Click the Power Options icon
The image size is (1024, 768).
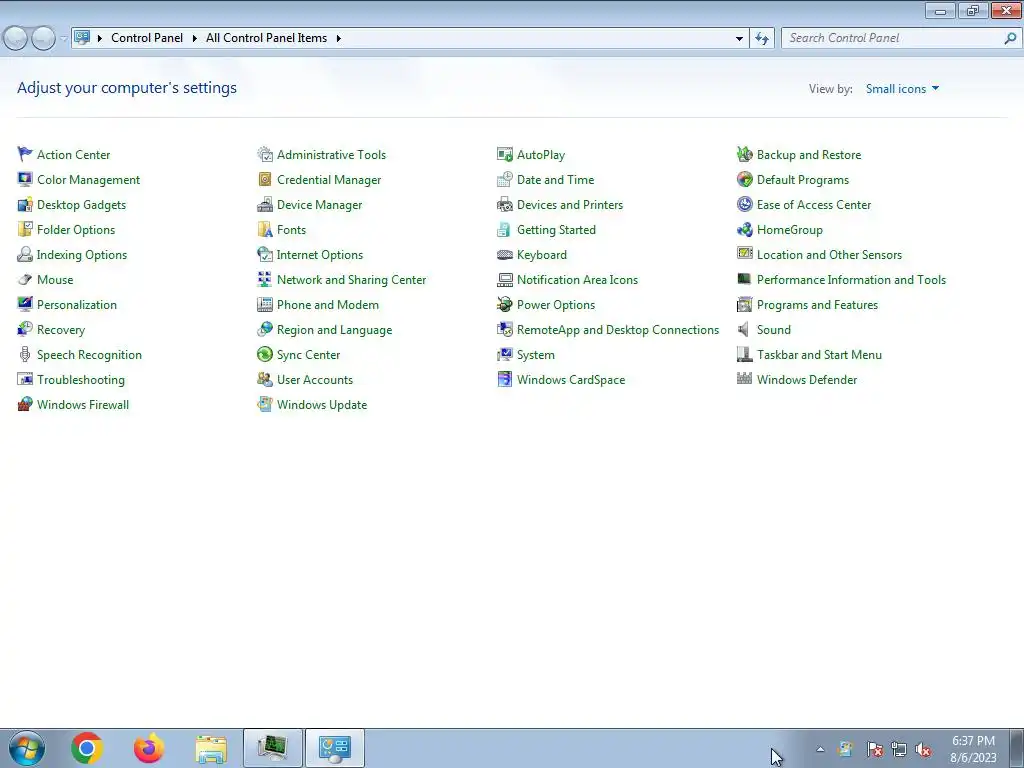[505, 304]
